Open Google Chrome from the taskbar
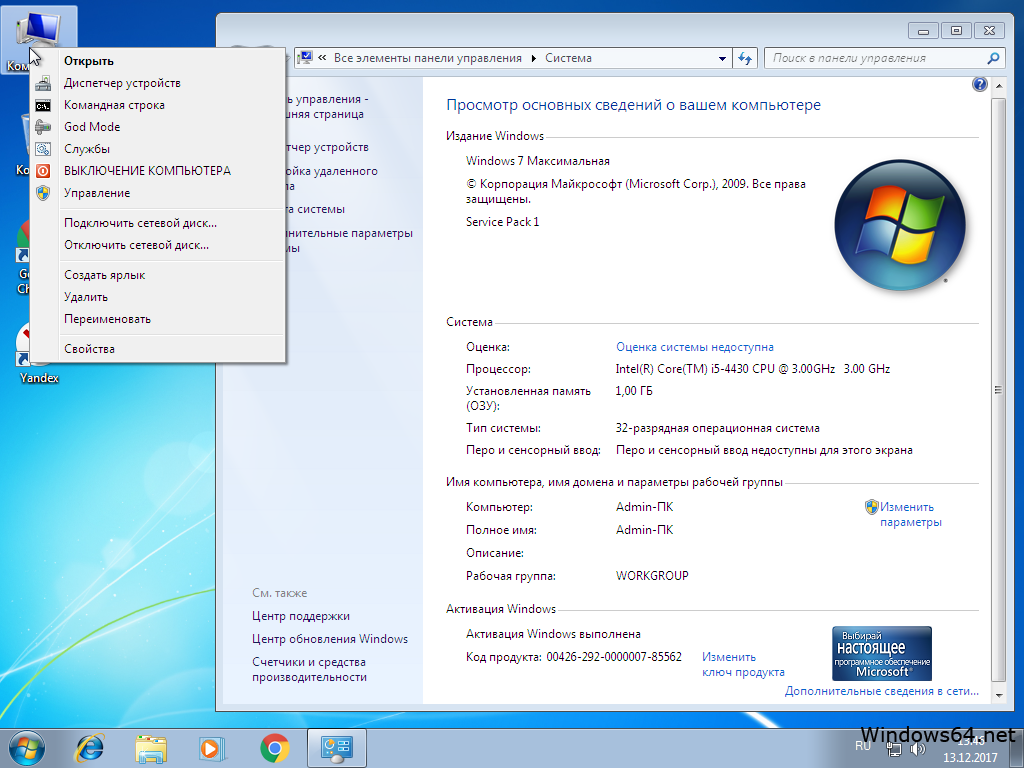 [x=274, y=748]
